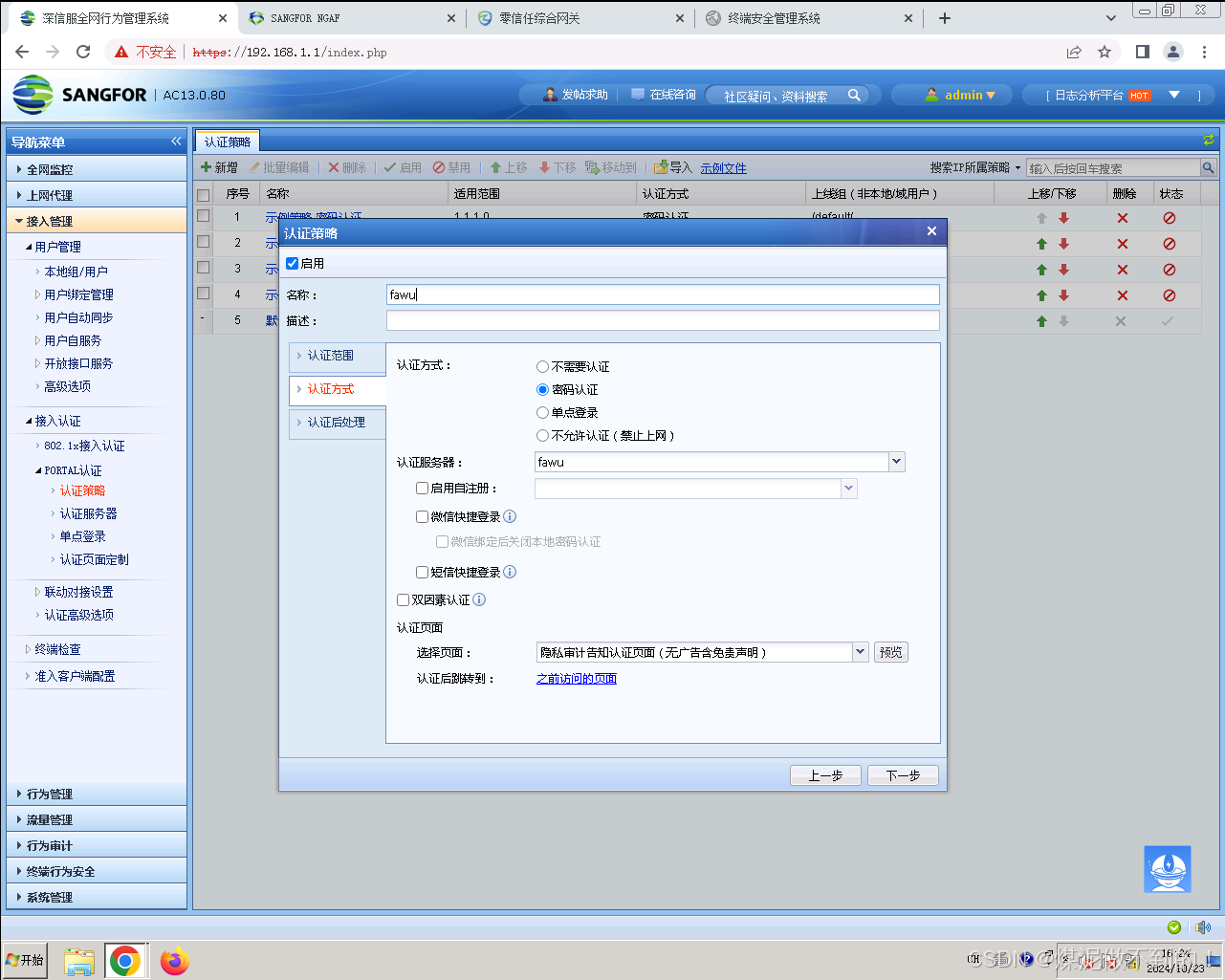Click 预览 preview button
The image size is (1225, 980).
tap(891, 652)
